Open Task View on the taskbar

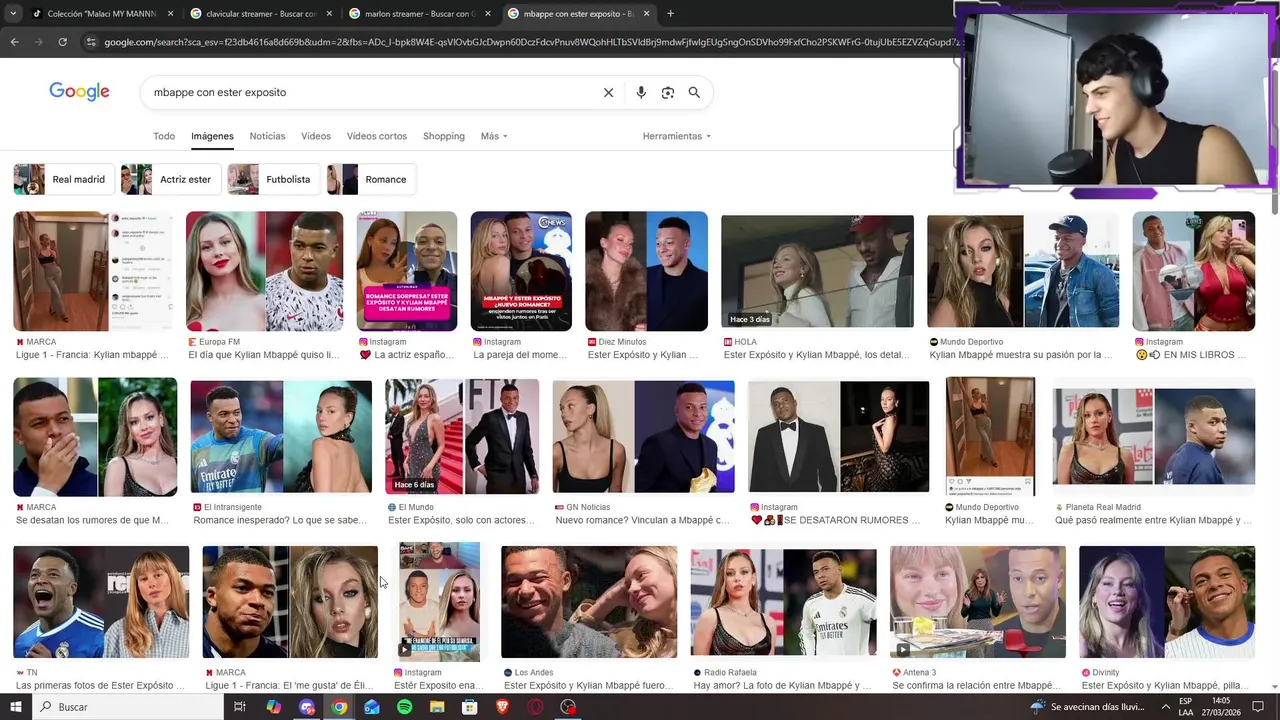pos(240,707)
